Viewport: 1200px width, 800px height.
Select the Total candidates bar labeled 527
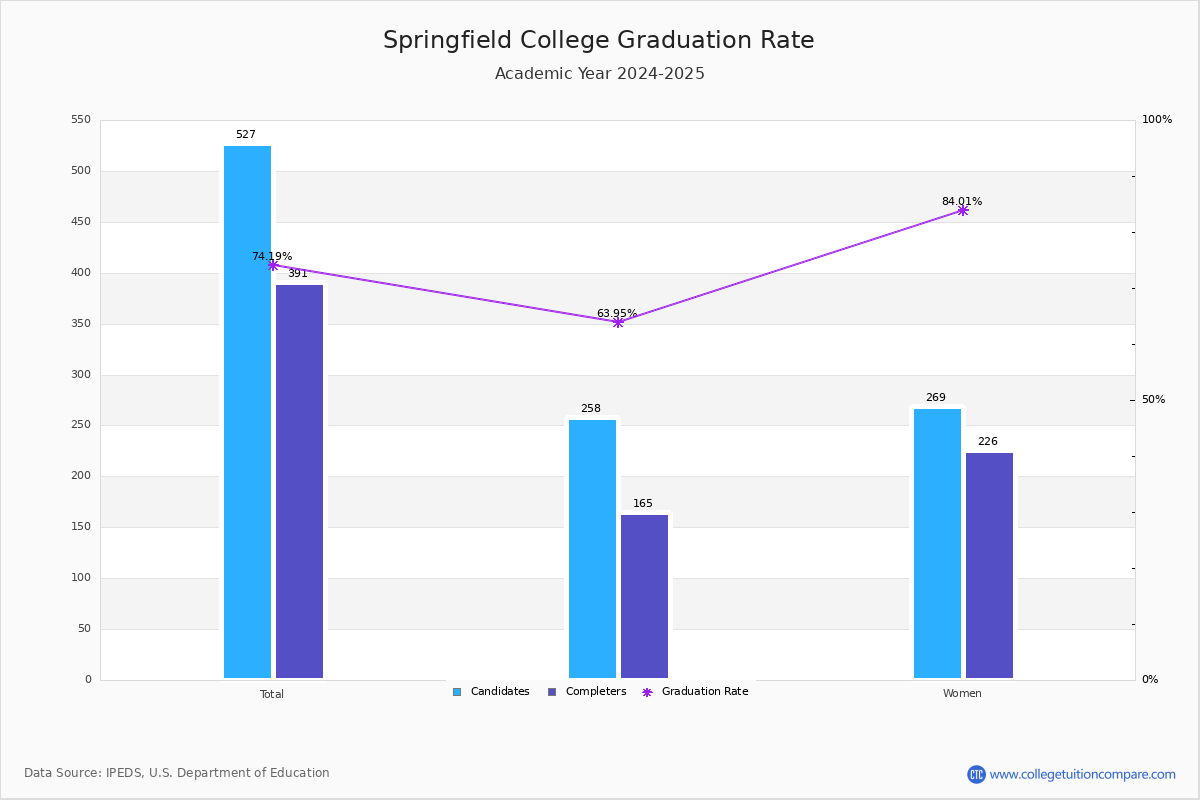(247, 412)
